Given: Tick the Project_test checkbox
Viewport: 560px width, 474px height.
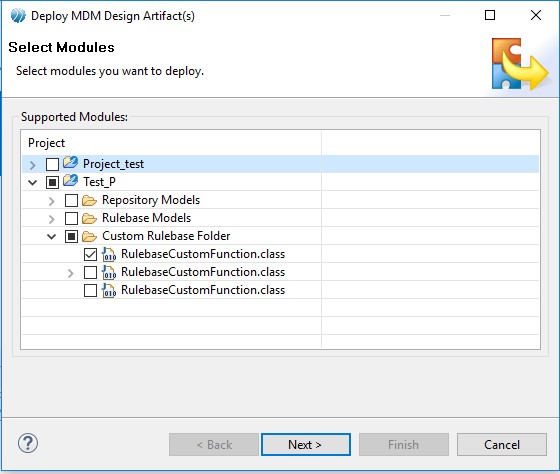Looking at the screenshot, I should click(x=52, y=164).
